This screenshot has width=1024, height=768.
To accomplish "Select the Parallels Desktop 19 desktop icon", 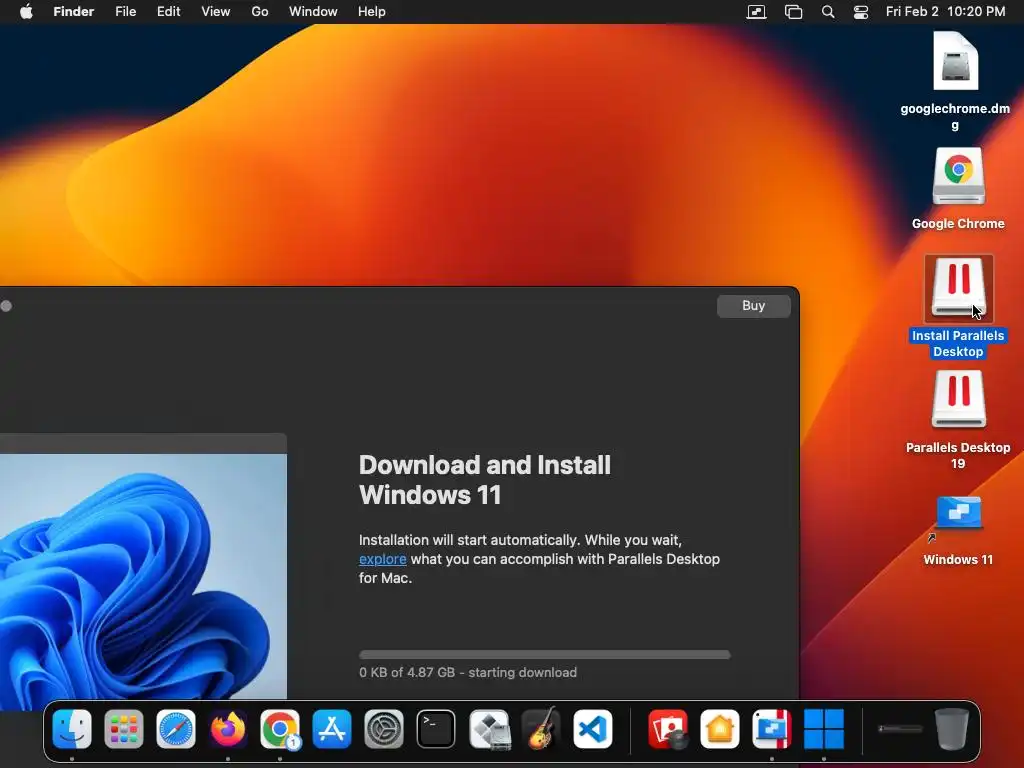I will coord(958,419).
